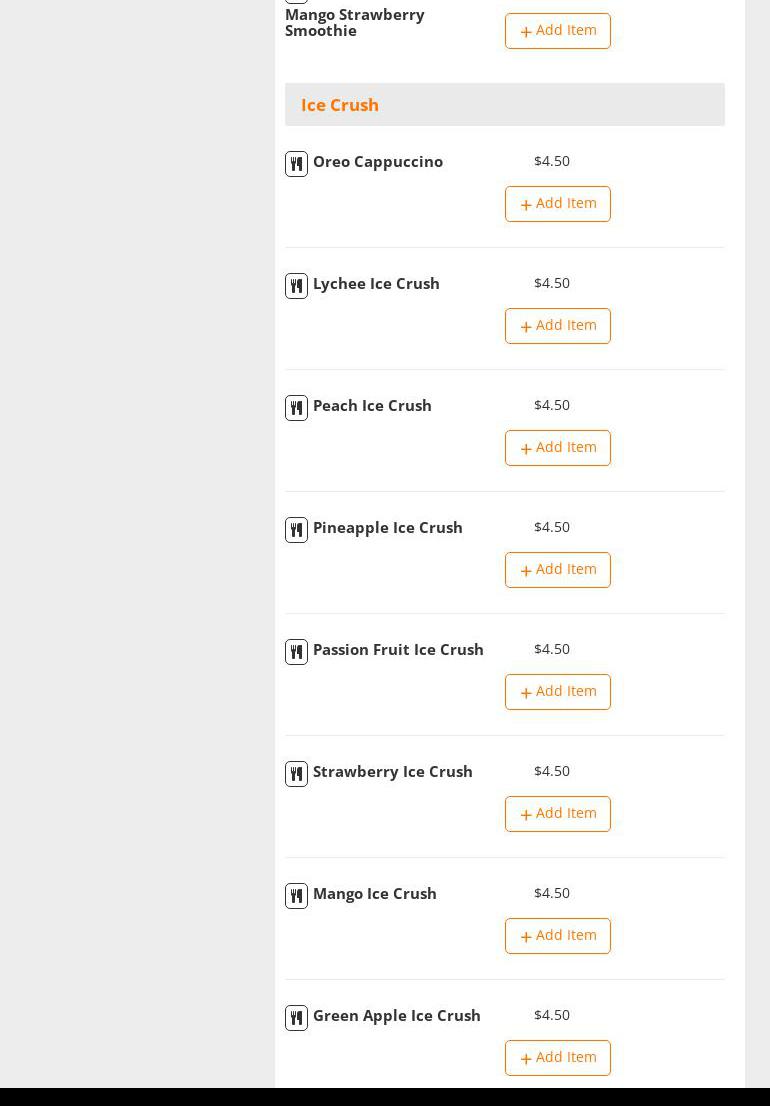Click the utensils icon beside Pineapple Ice Crush

(x=296, y=530)
